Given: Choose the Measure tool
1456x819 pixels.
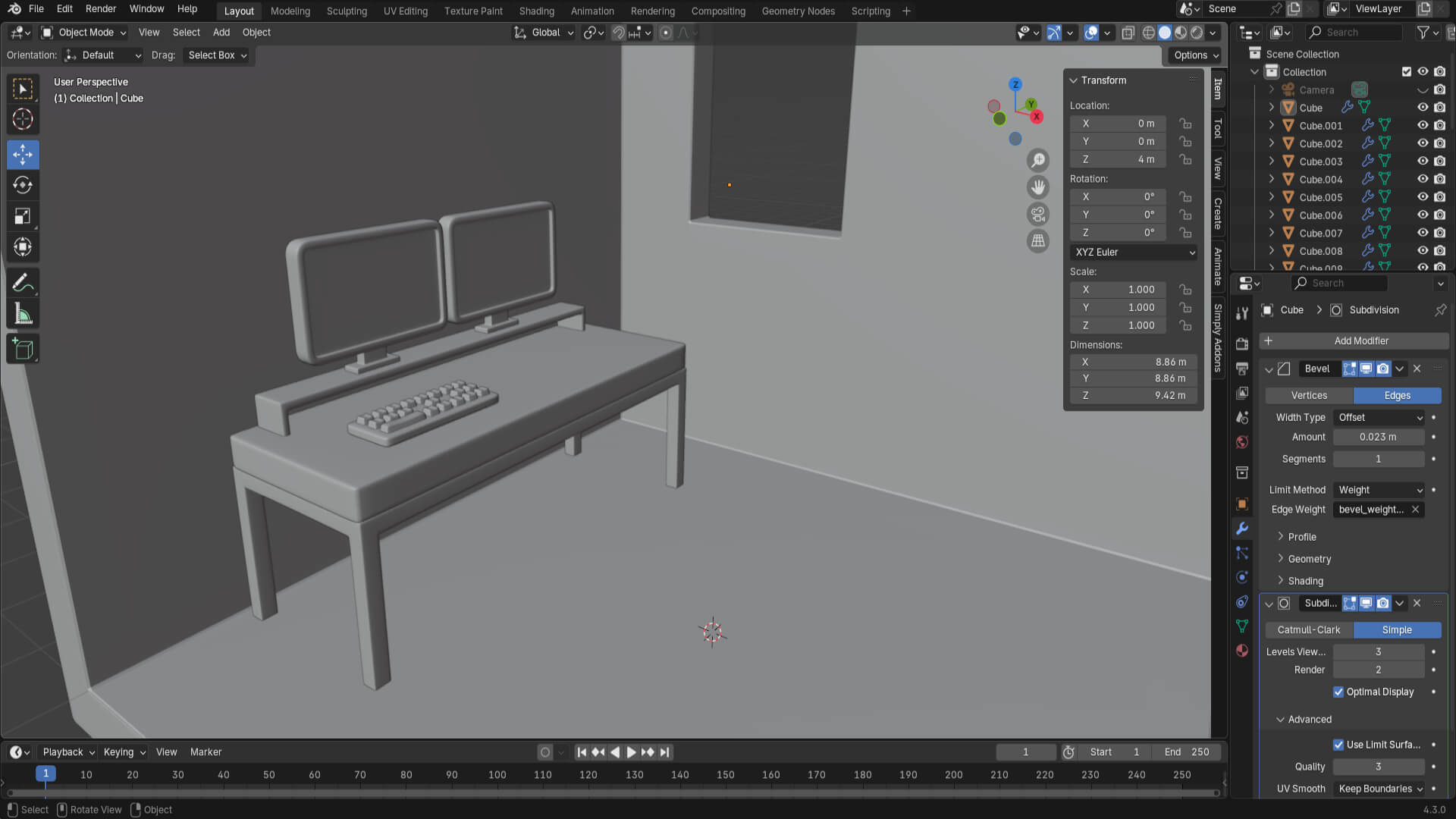Looking at the screenshot, I should [23, 314].
